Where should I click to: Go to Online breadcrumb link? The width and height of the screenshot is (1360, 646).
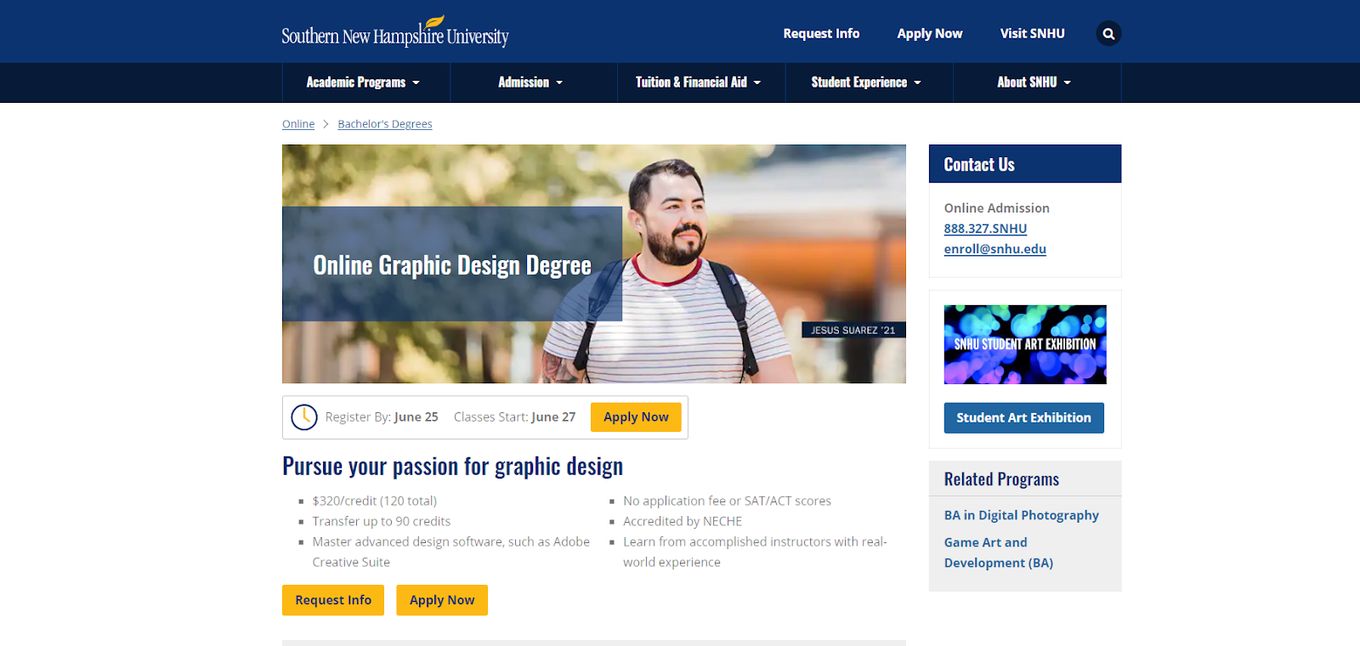point(298,124)
